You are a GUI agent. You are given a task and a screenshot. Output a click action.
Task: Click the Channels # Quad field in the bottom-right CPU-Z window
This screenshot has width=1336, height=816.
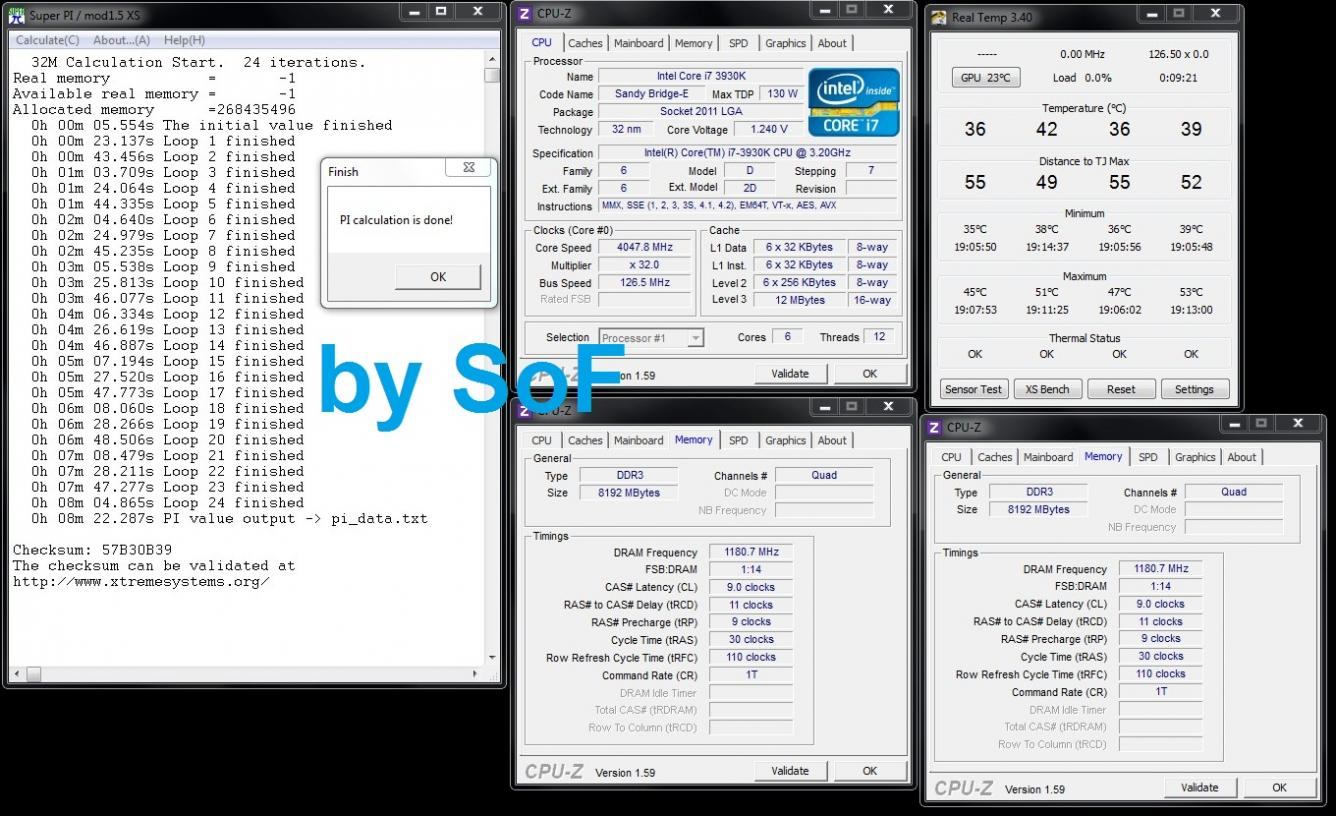(x=1234, y=492)
